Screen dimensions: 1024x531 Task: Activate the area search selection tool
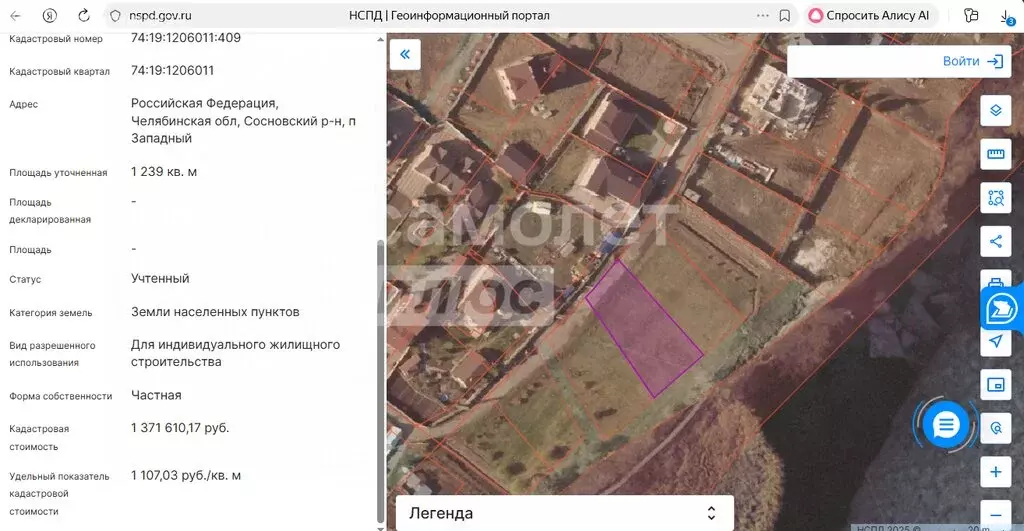click(995, 198)
